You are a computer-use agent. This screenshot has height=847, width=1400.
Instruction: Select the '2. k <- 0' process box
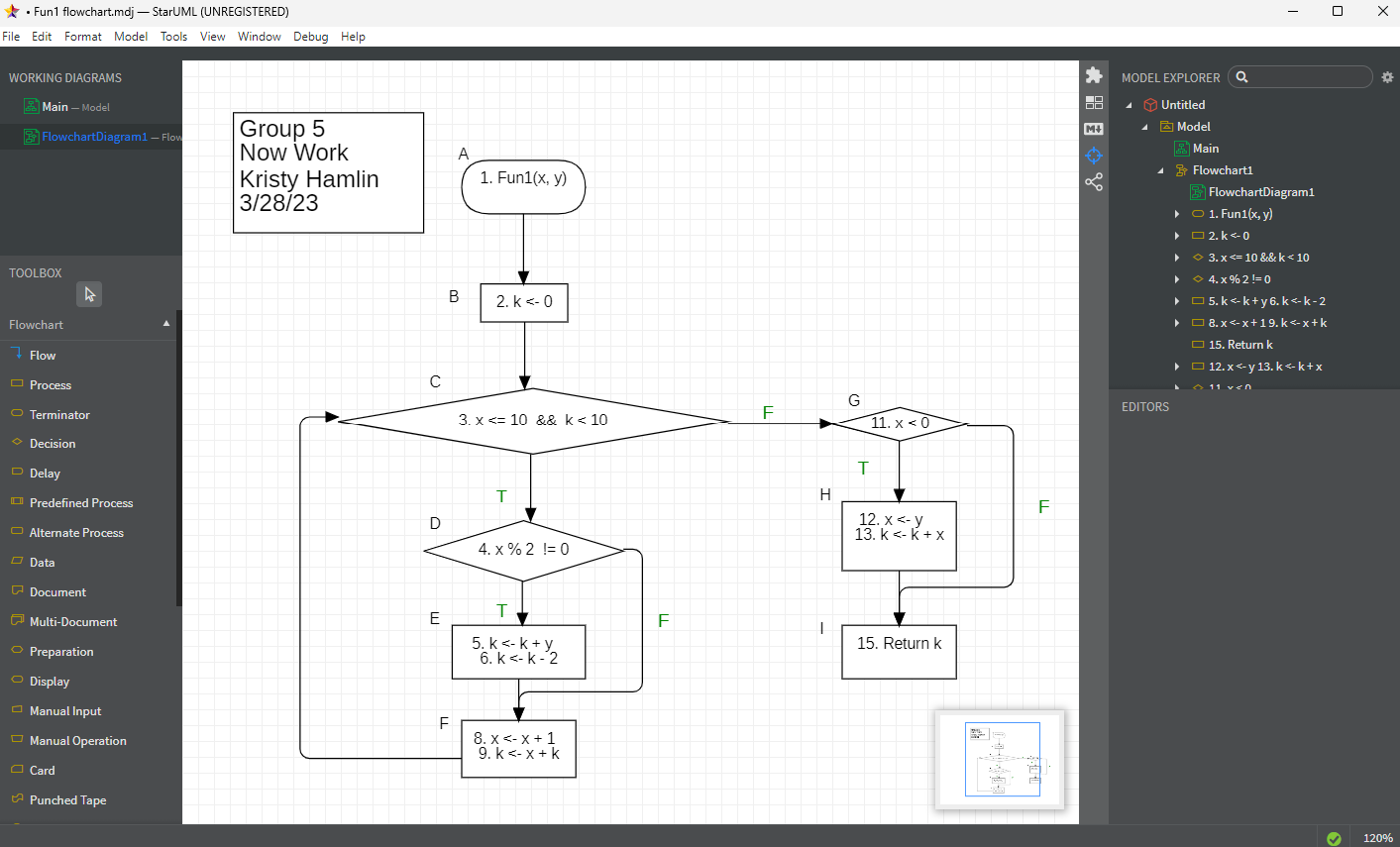point(524,303)
